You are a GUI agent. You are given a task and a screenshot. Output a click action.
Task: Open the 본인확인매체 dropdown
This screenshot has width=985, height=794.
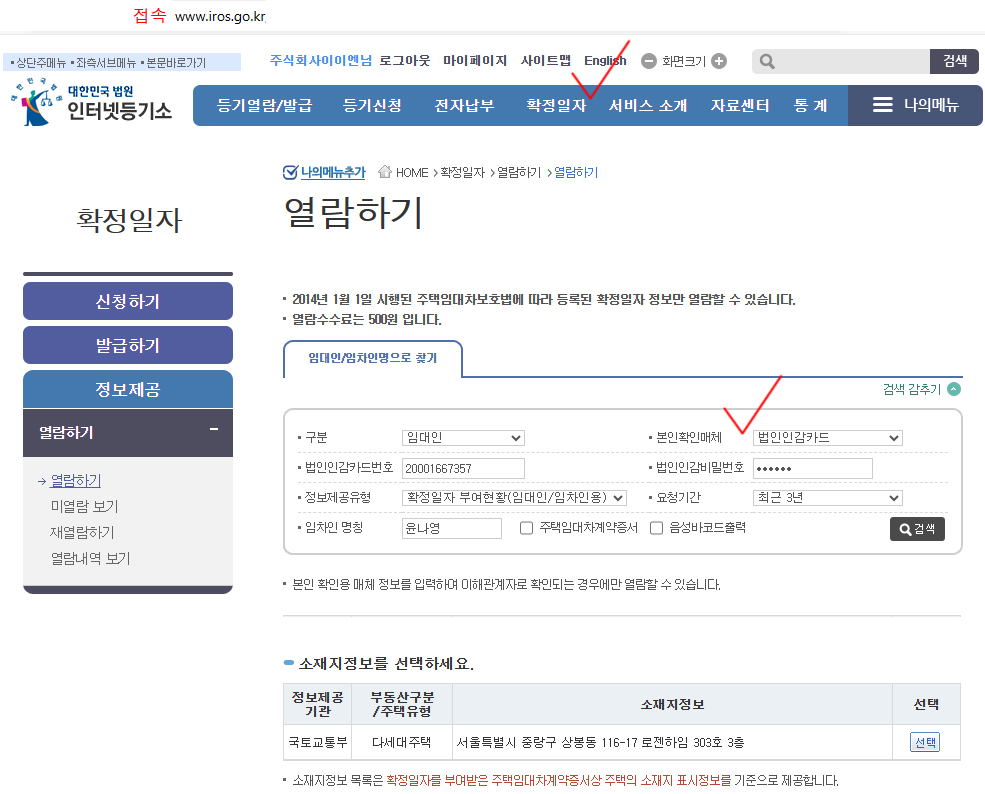click(x=827, y=438)
